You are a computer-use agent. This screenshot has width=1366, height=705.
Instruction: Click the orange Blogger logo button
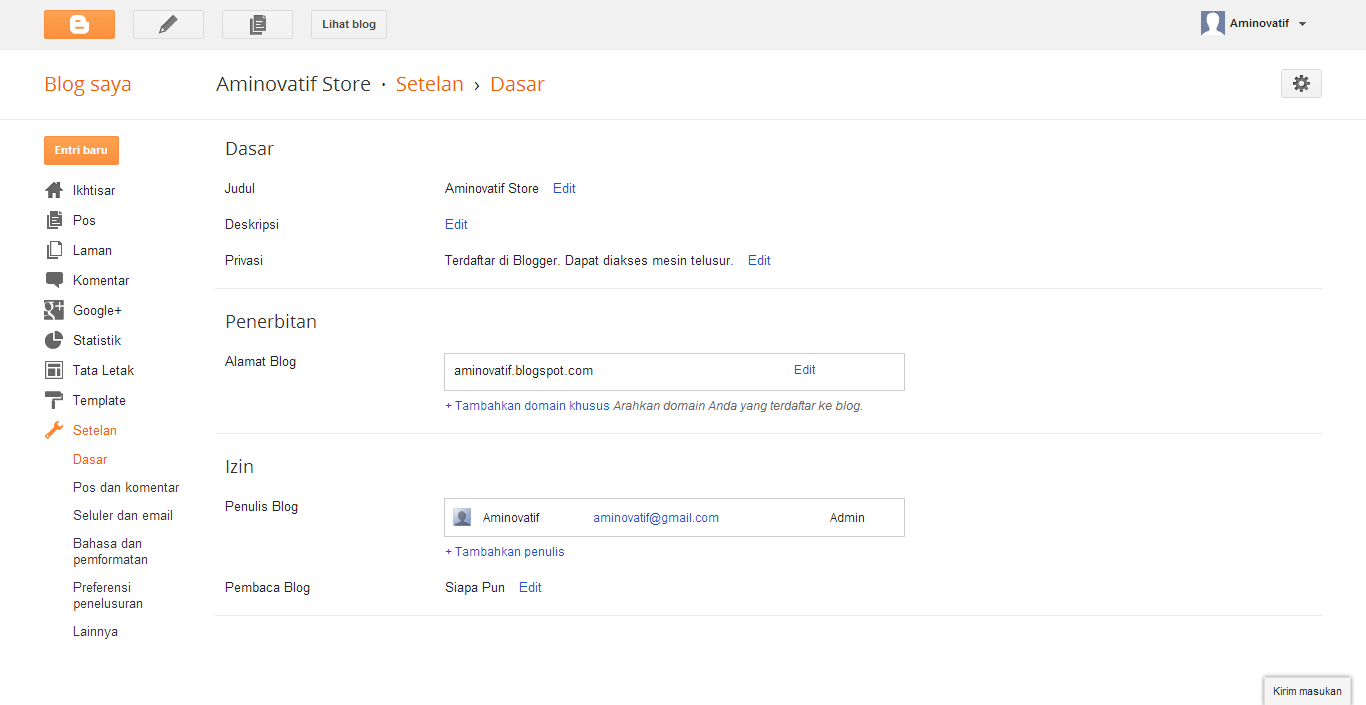coord(79,24)
